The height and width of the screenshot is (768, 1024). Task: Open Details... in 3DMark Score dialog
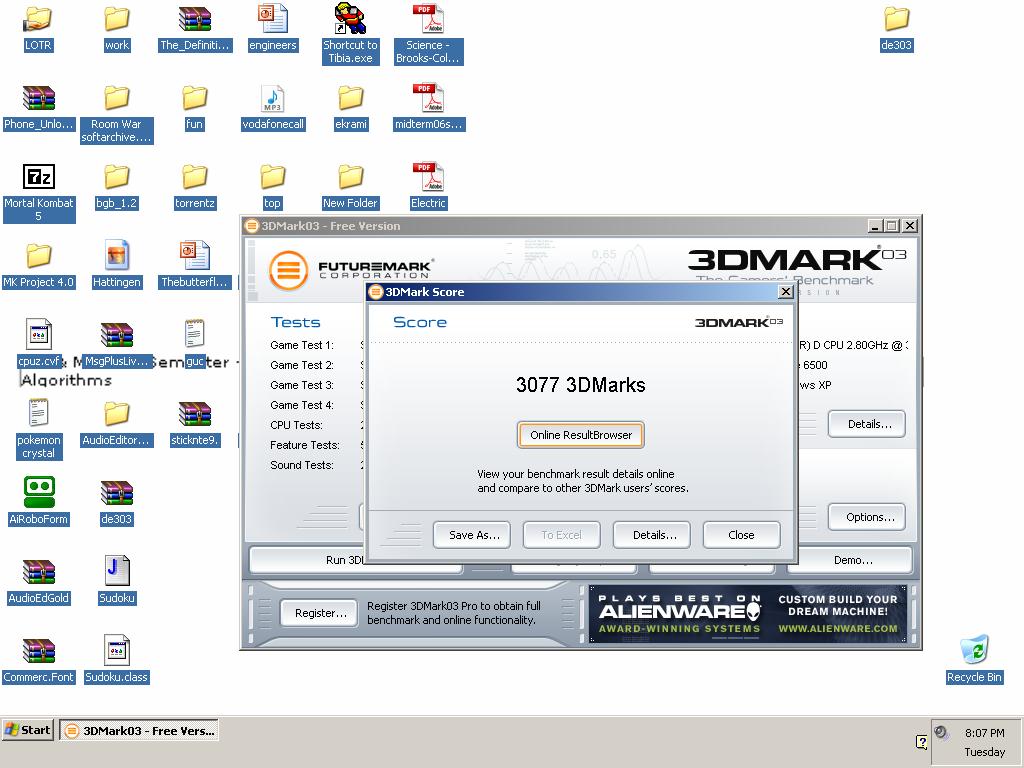pos(652,535)
